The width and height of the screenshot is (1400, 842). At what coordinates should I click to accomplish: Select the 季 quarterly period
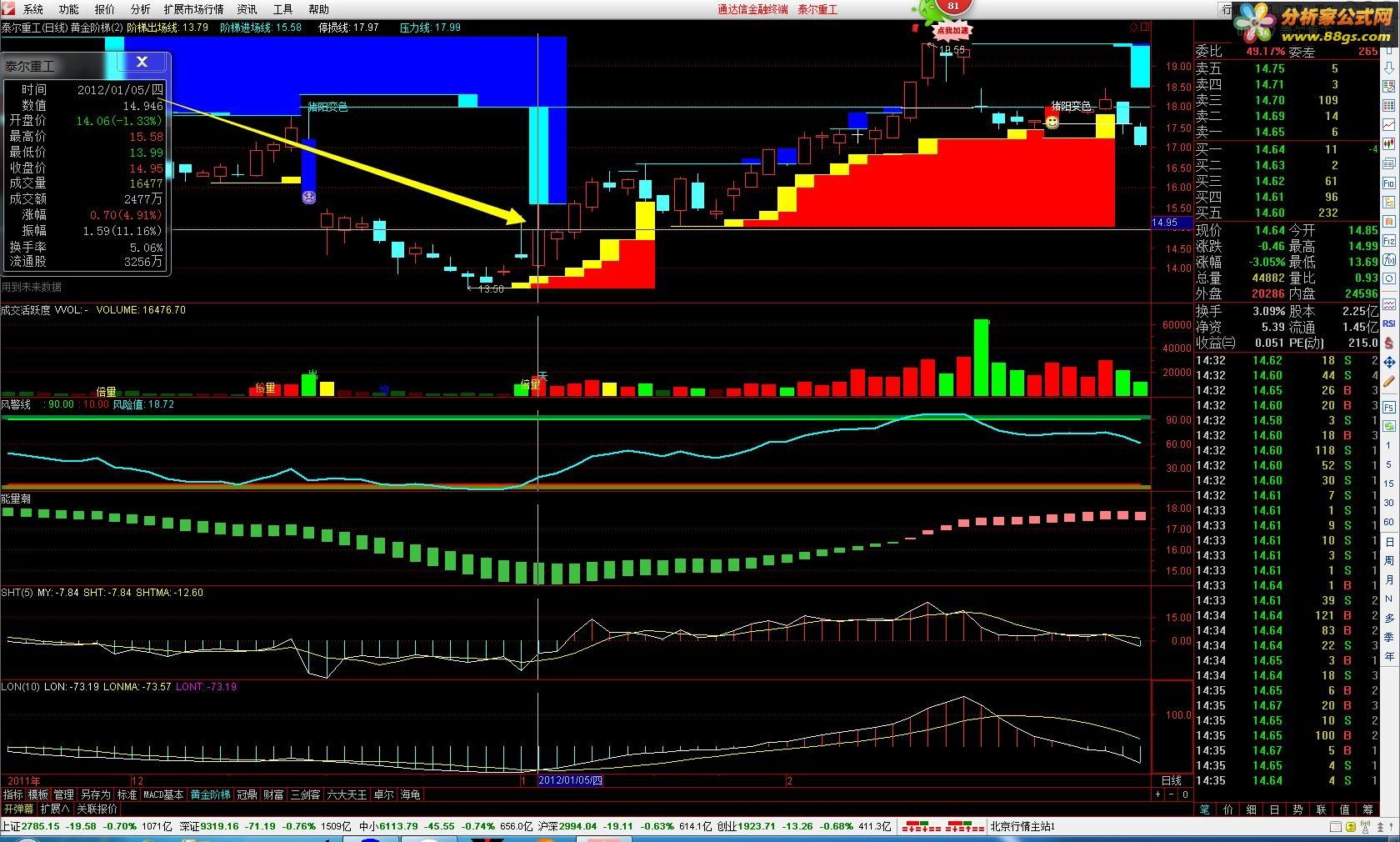point(1388,638)
